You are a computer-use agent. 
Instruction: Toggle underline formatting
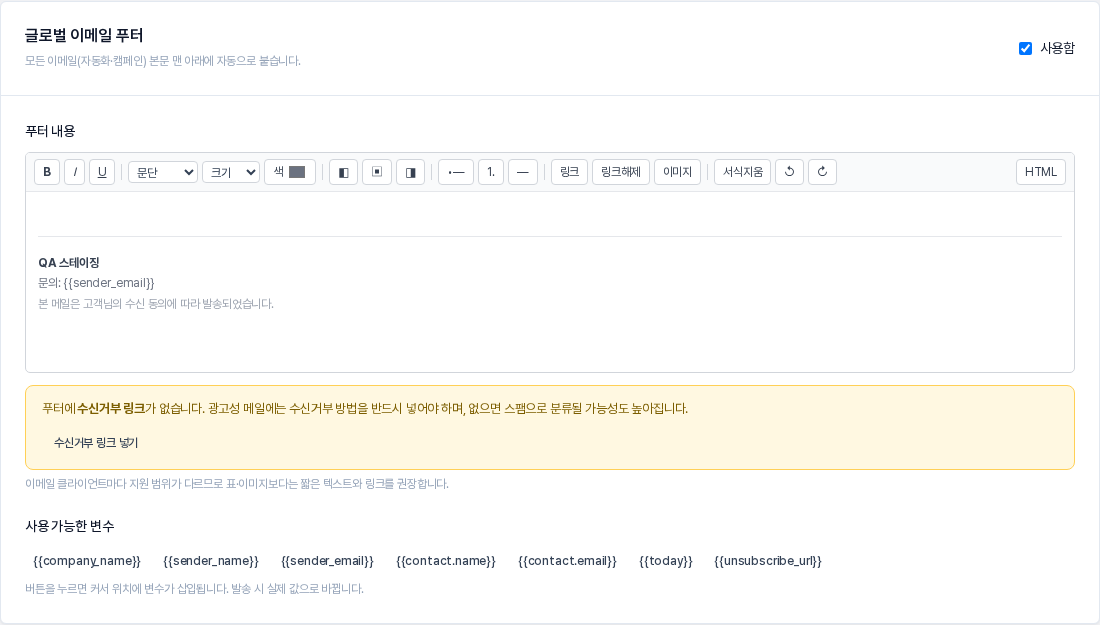102,172
